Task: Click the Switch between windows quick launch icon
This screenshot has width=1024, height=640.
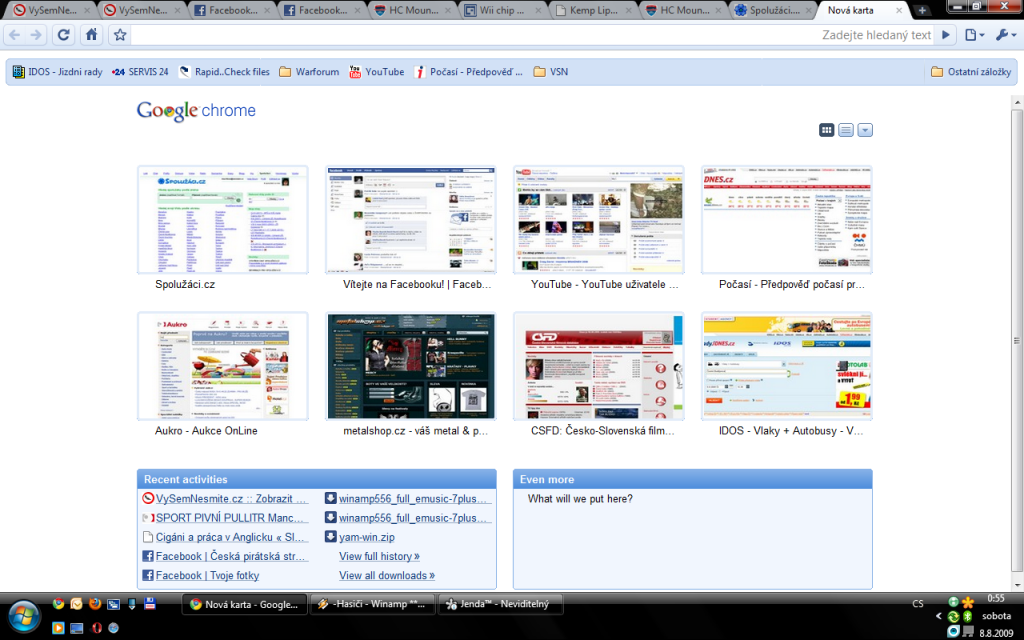Action: point(113,603)
